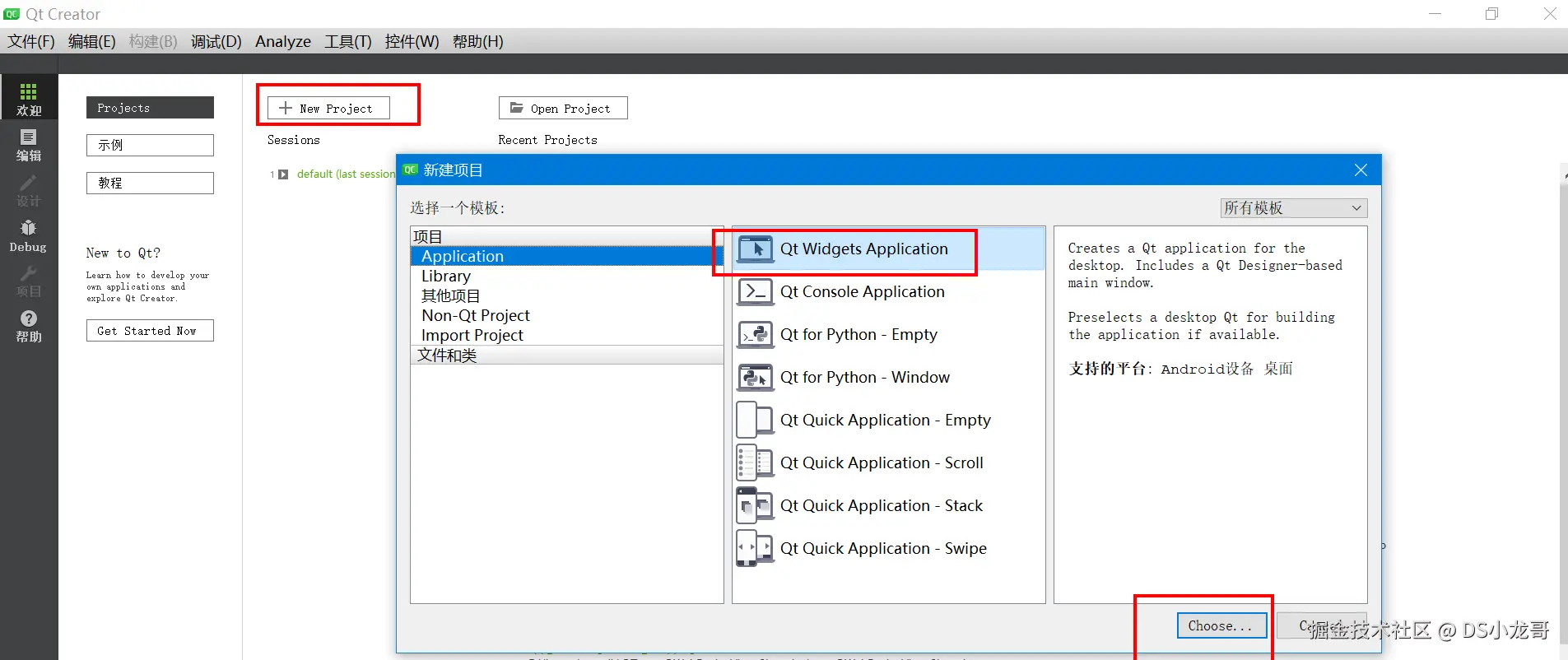Click Qt Quick Application - Swipe label

883,548
